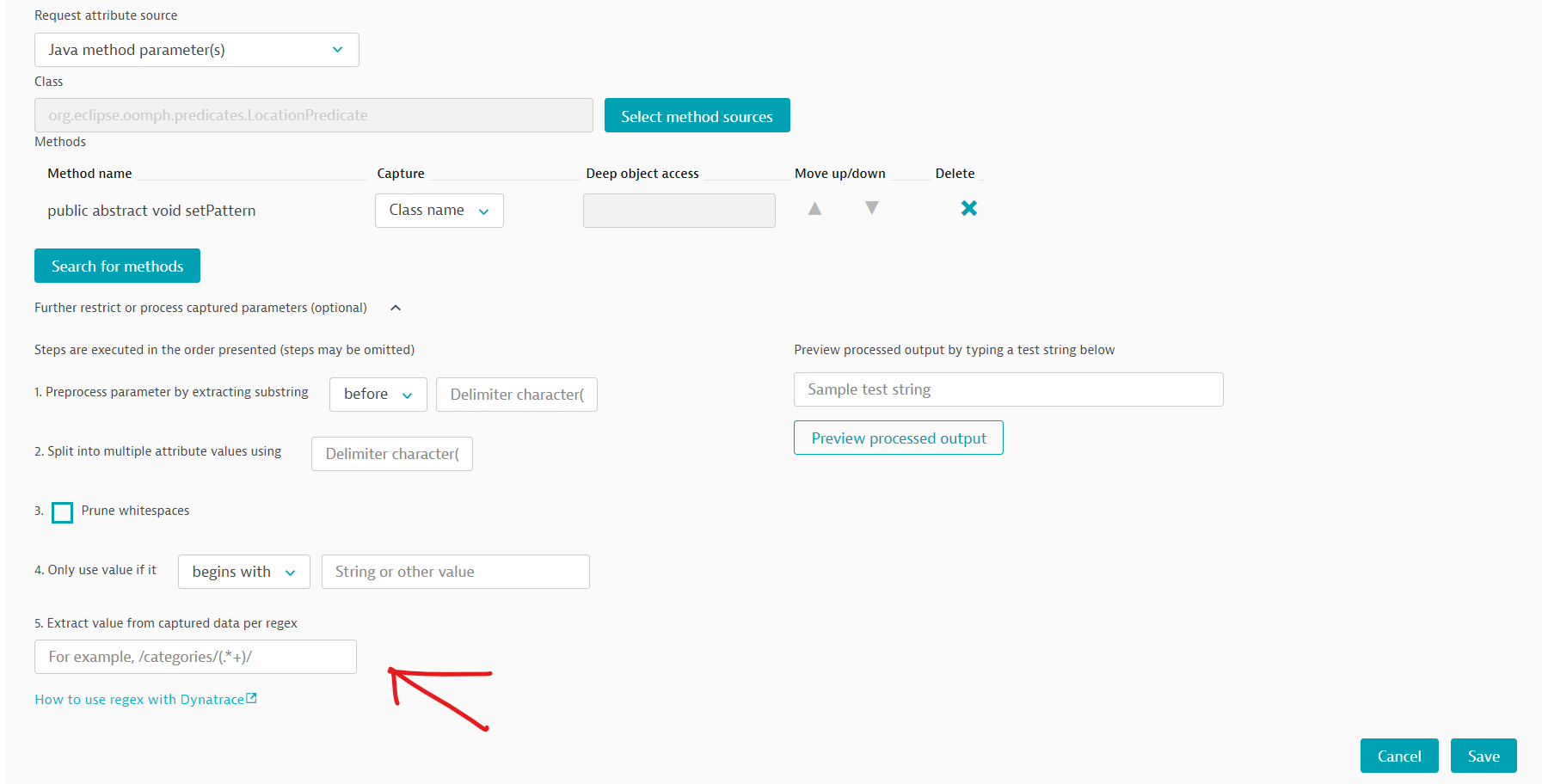1542x784 pixels.
Task: Click the move down arrow icon
Action: [871, 208]
